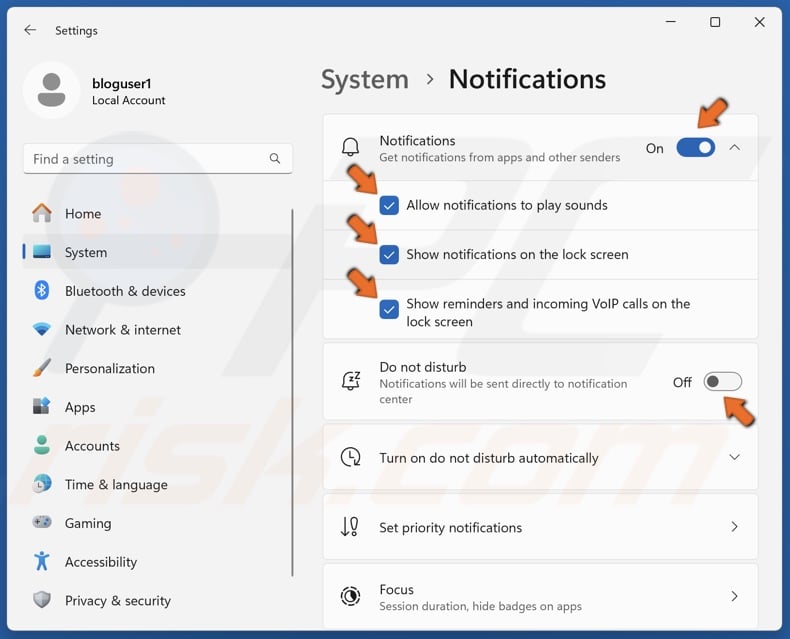The height and width of the screenshot is (639, 790).
Task: Open the Home settings page
Action: (157, 213)
